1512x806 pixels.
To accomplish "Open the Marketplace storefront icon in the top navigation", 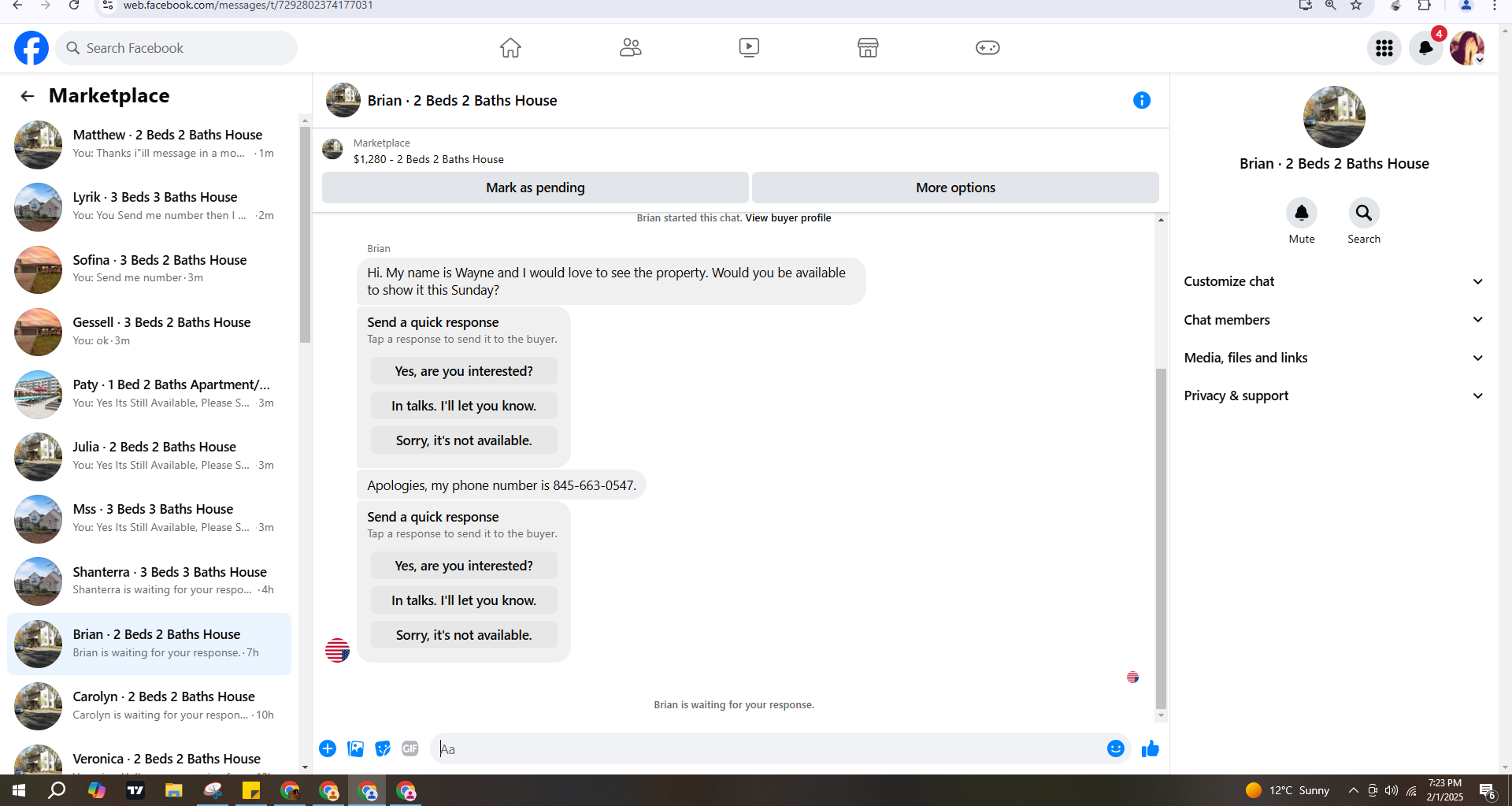I will pos(868,48).
